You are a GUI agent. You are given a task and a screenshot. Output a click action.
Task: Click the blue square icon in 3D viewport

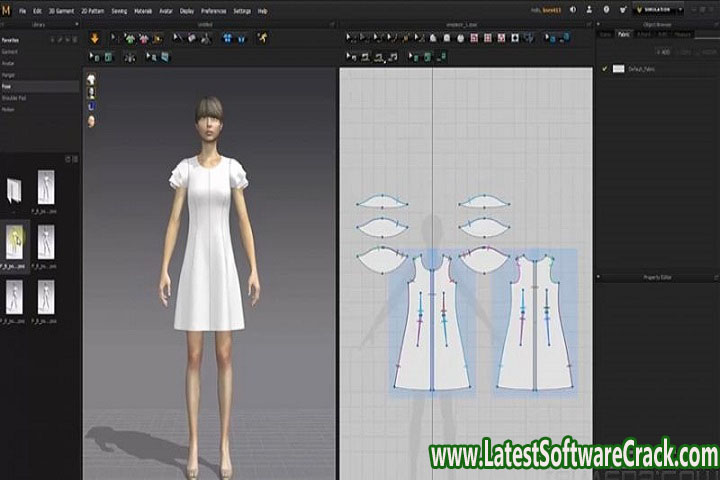point(91,106)
